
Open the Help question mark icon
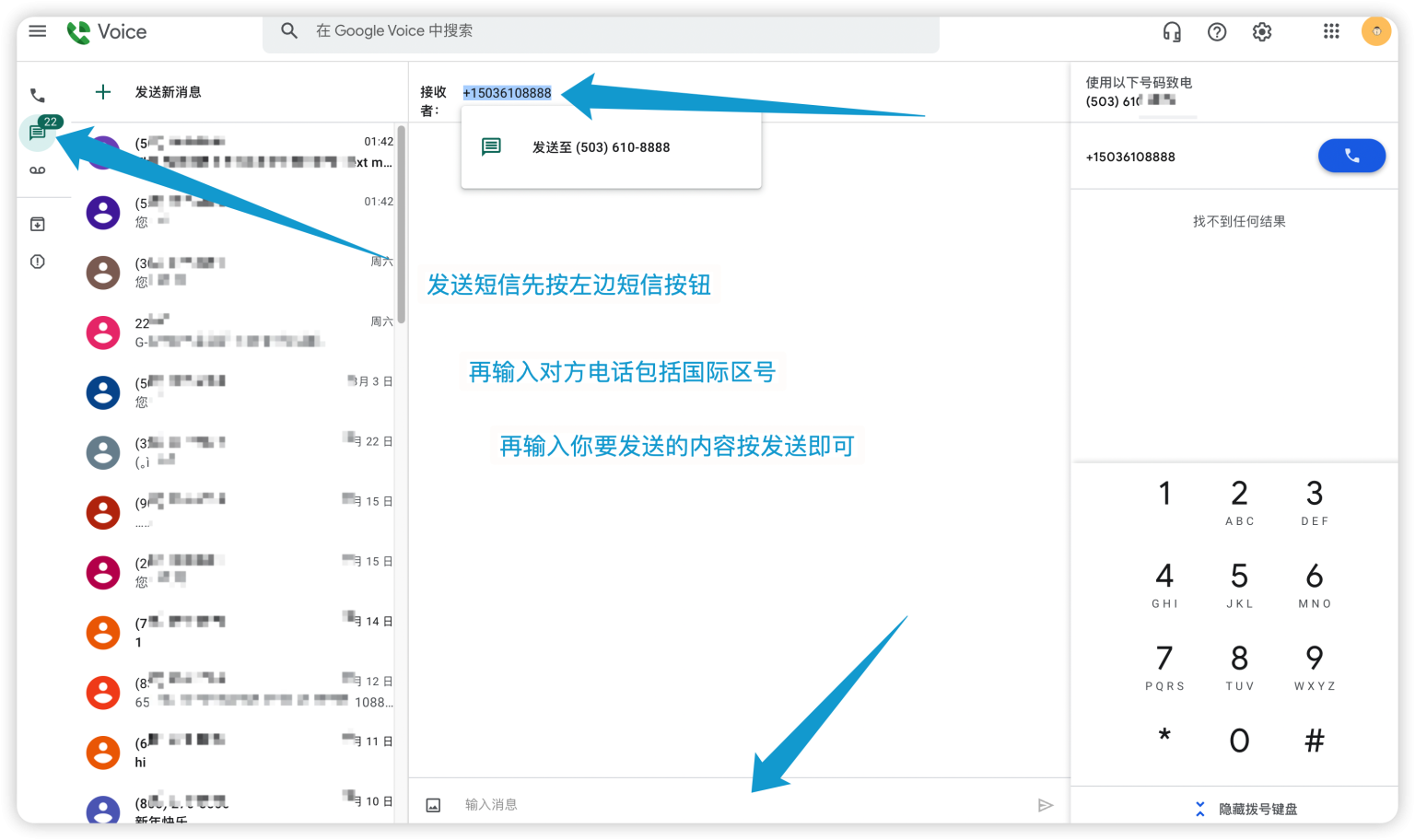pos(1217,32)
